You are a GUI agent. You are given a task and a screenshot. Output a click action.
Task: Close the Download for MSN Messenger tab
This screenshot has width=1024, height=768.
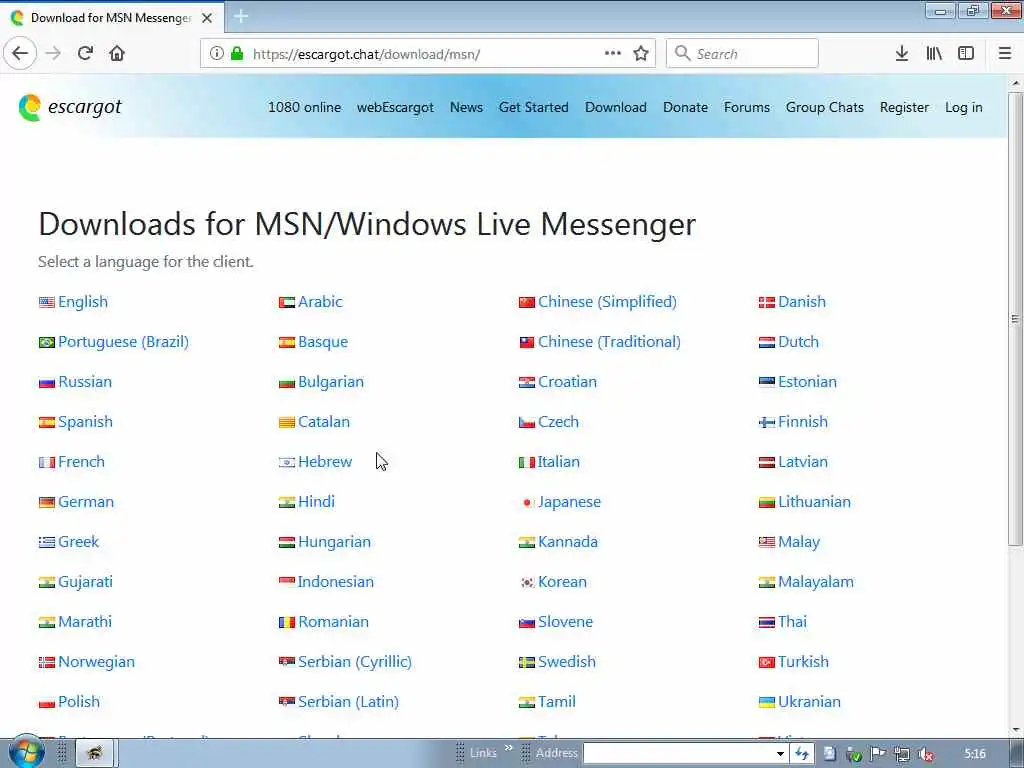pyautogui.click(x=207, y=18)
